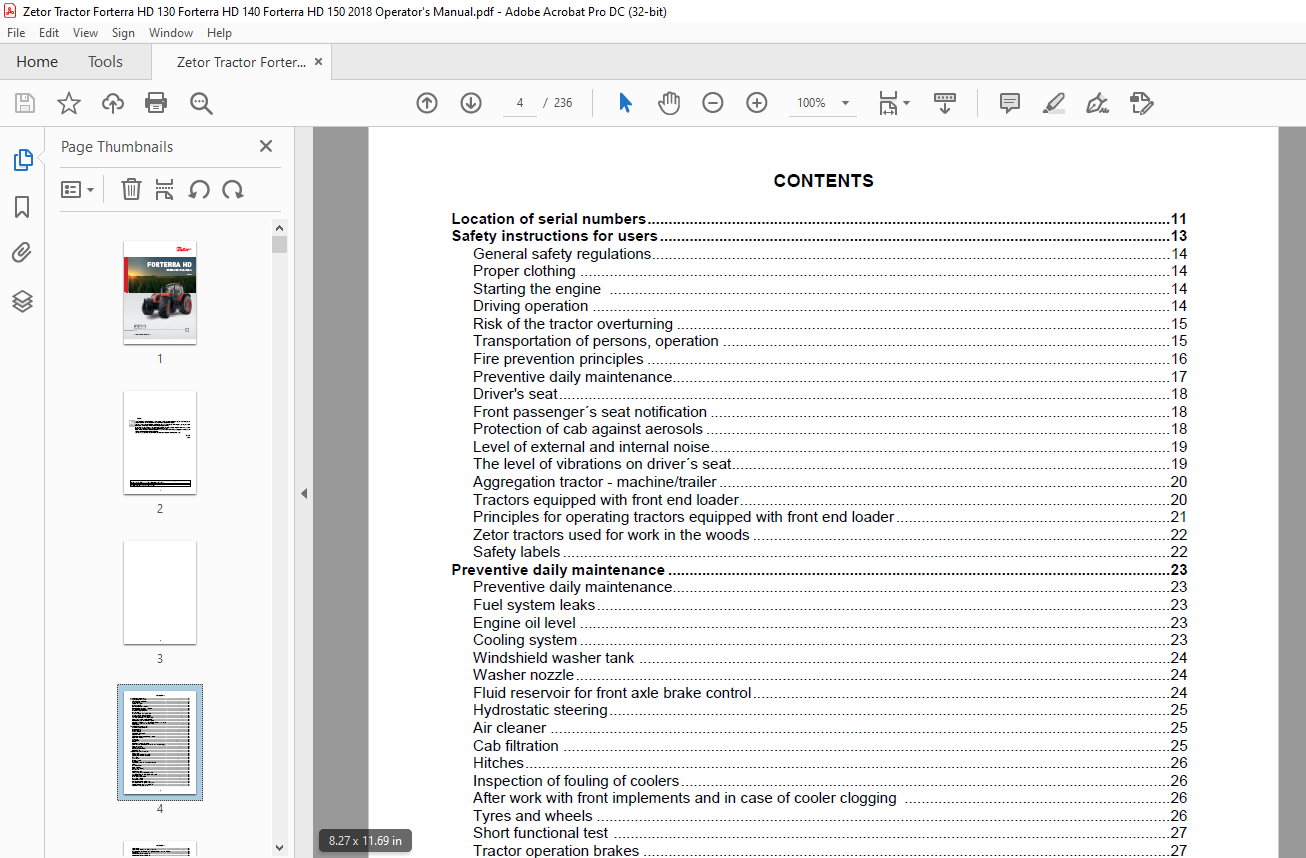1306x858 pixels.
Task: Zoom out with the minus icon
Action: [713, 103]
